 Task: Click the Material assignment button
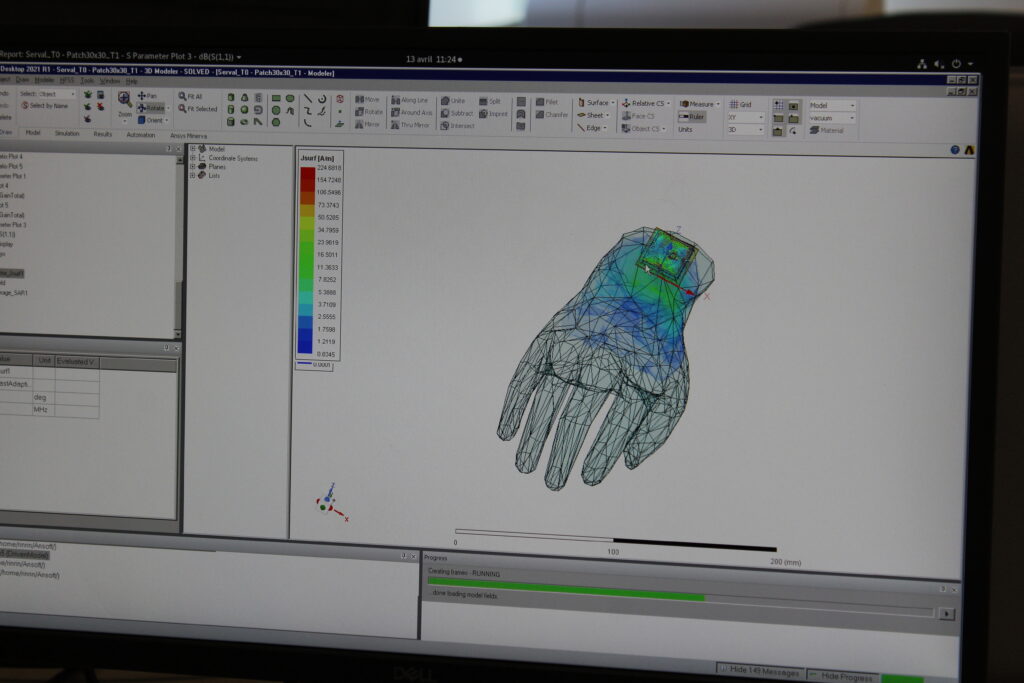point(826,131)
